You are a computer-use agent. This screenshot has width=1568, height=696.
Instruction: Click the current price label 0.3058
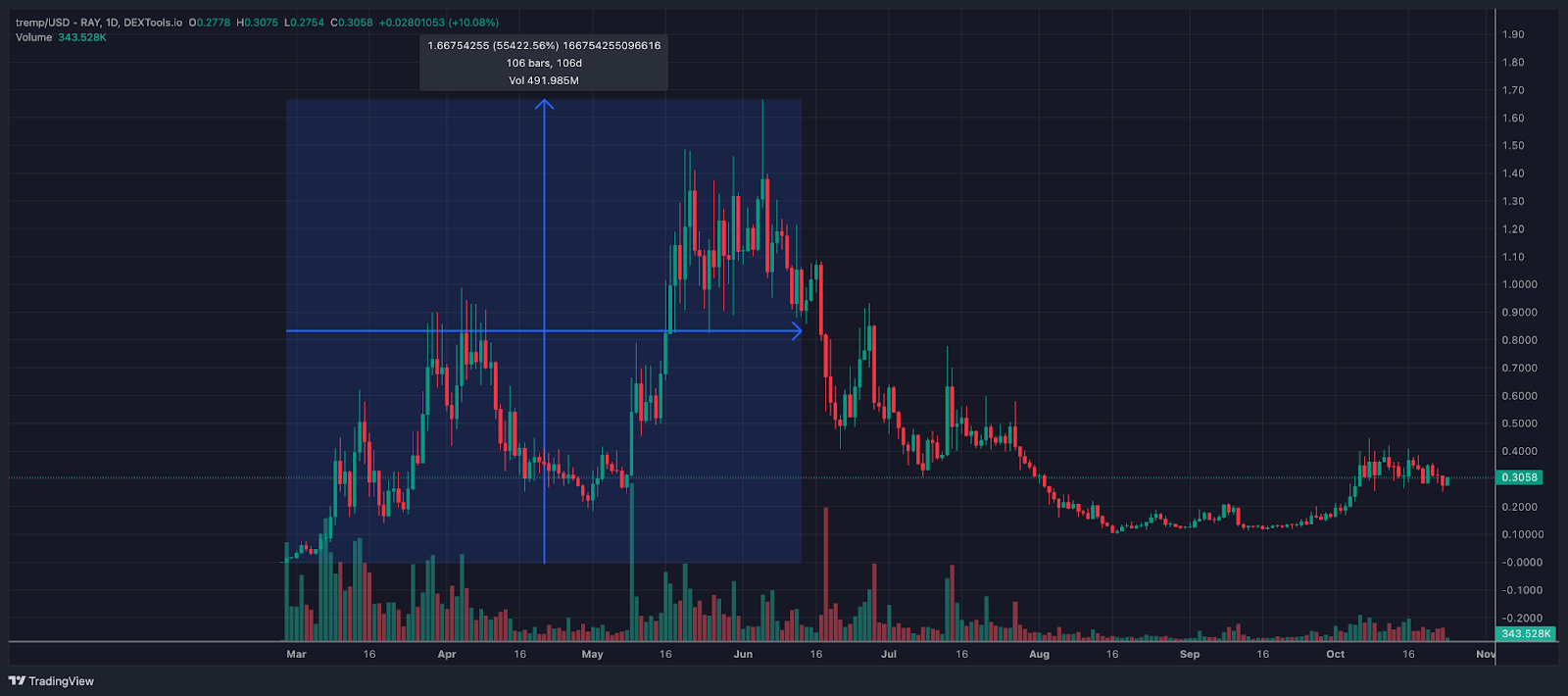click(1520, 477)
